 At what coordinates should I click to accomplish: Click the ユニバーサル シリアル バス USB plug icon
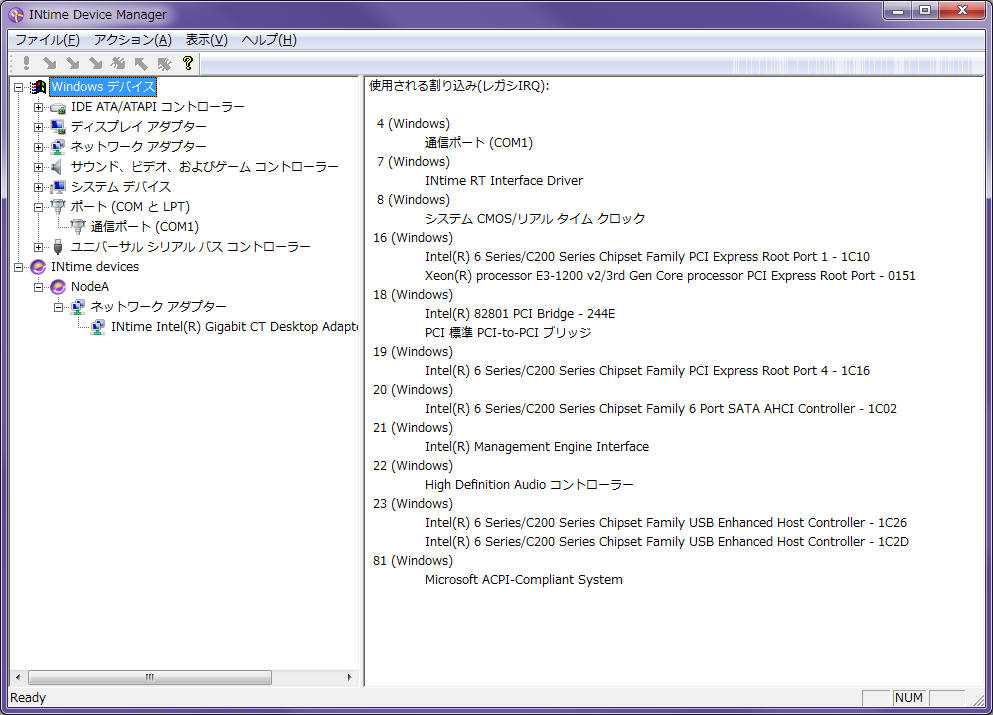(x=58, y=246)
